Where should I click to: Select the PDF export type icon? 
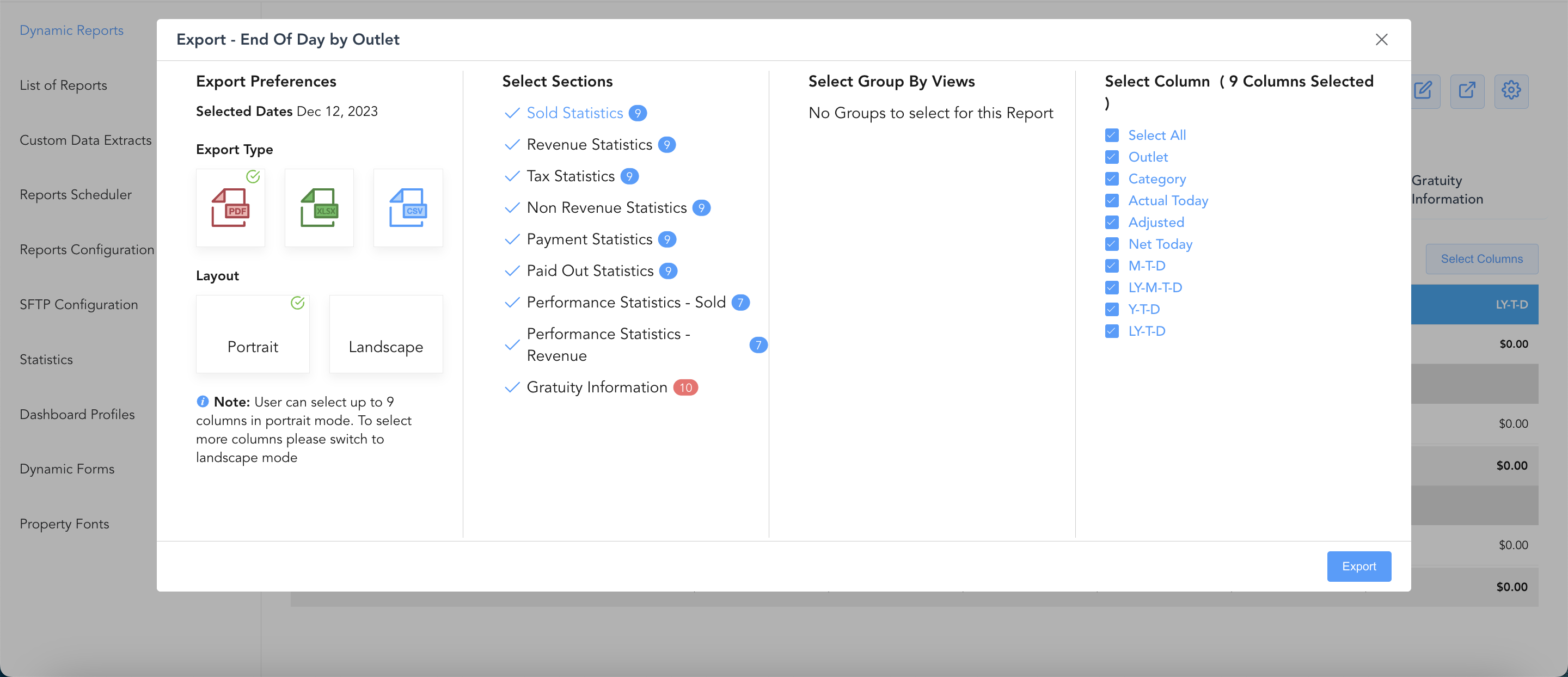pyautogui.click(x=230, y=207)
